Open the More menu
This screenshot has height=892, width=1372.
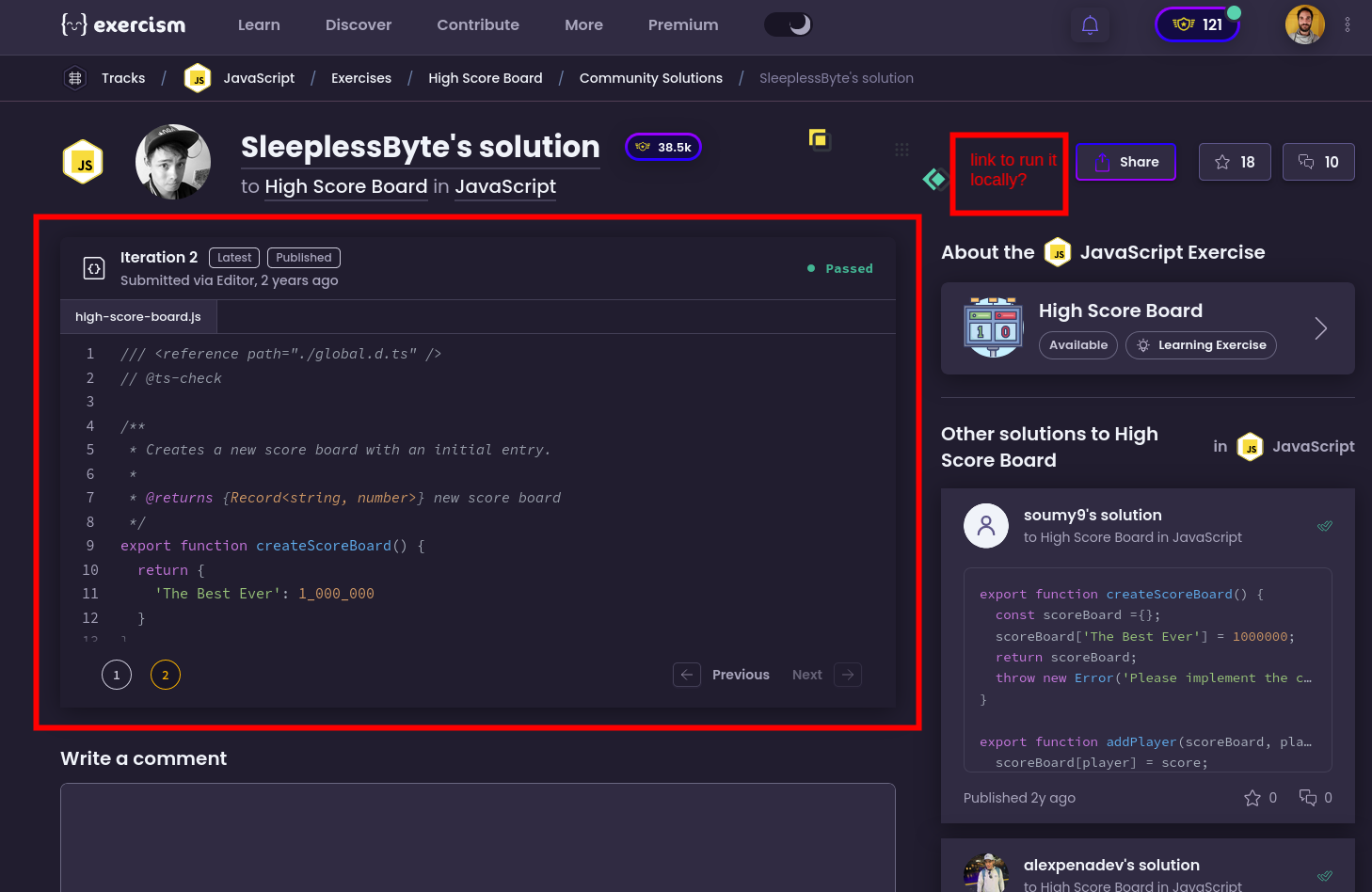[x=583, y=25]
